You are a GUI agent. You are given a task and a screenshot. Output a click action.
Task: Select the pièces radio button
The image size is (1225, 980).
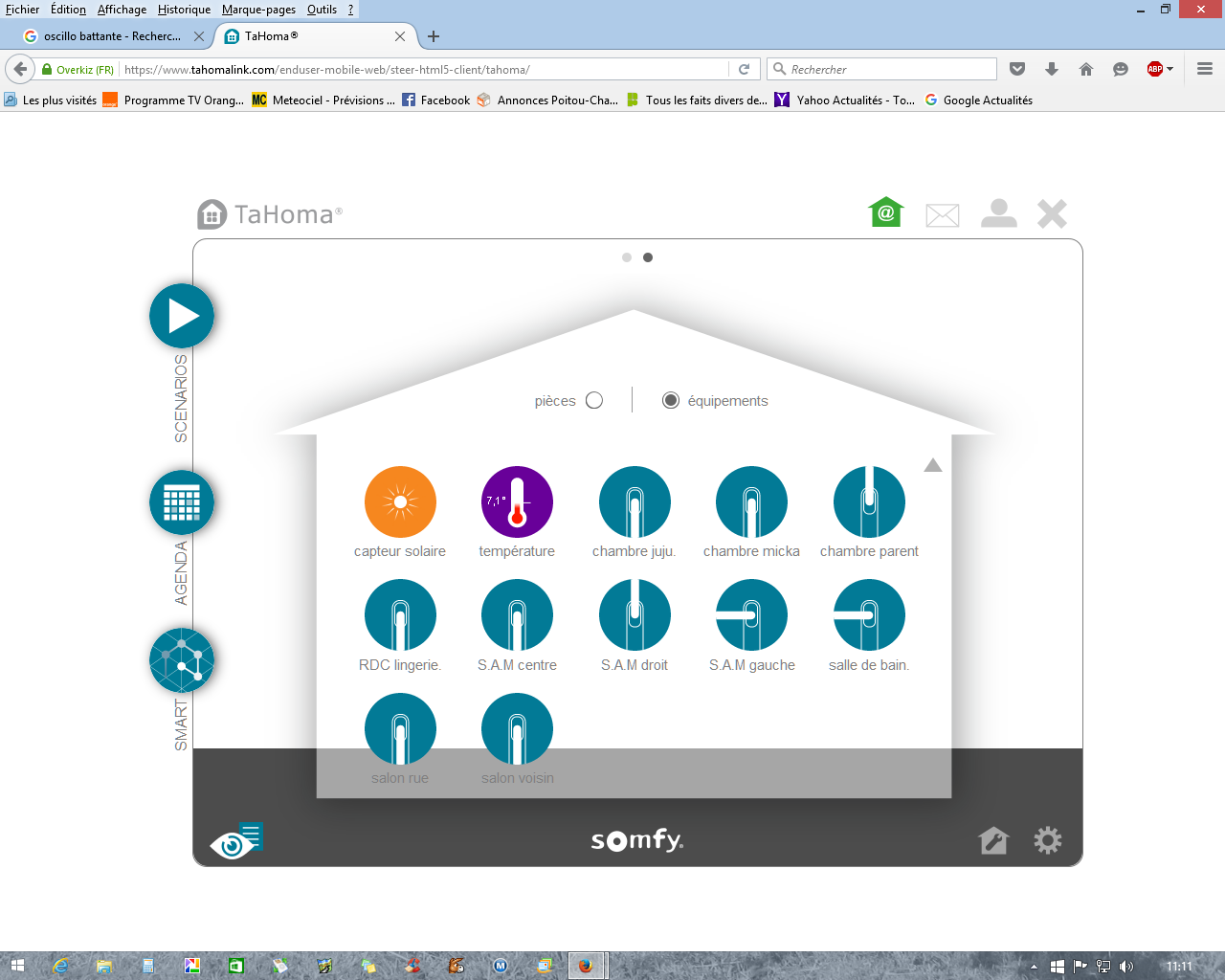594,400
